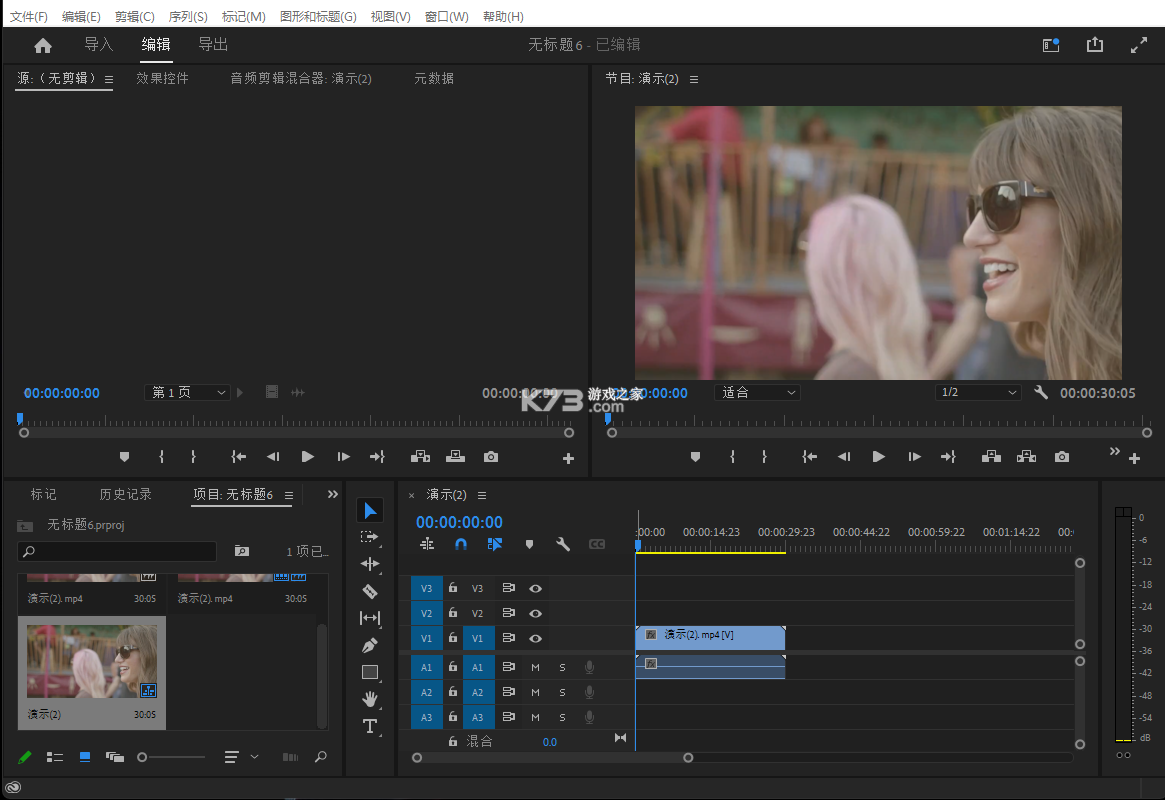1165x800 pixels.
Task: Toggle sync lock for track A3
Action: (x=508, y=717)
